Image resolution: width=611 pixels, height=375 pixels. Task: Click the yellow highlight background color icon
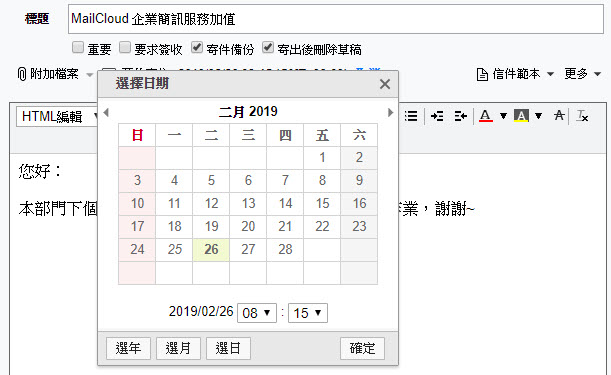point(521,116)
